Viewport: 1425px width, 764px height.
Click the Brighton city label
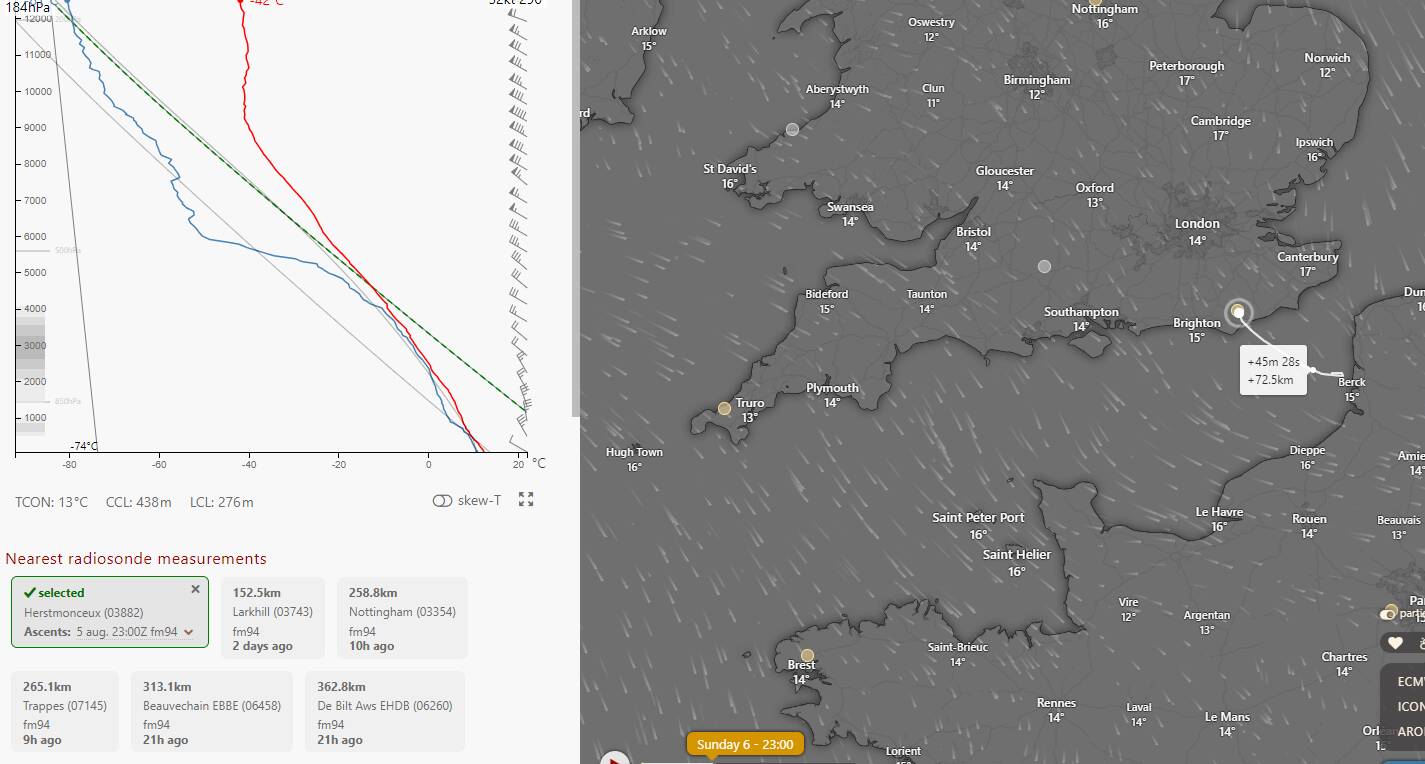coord(1197,322)
